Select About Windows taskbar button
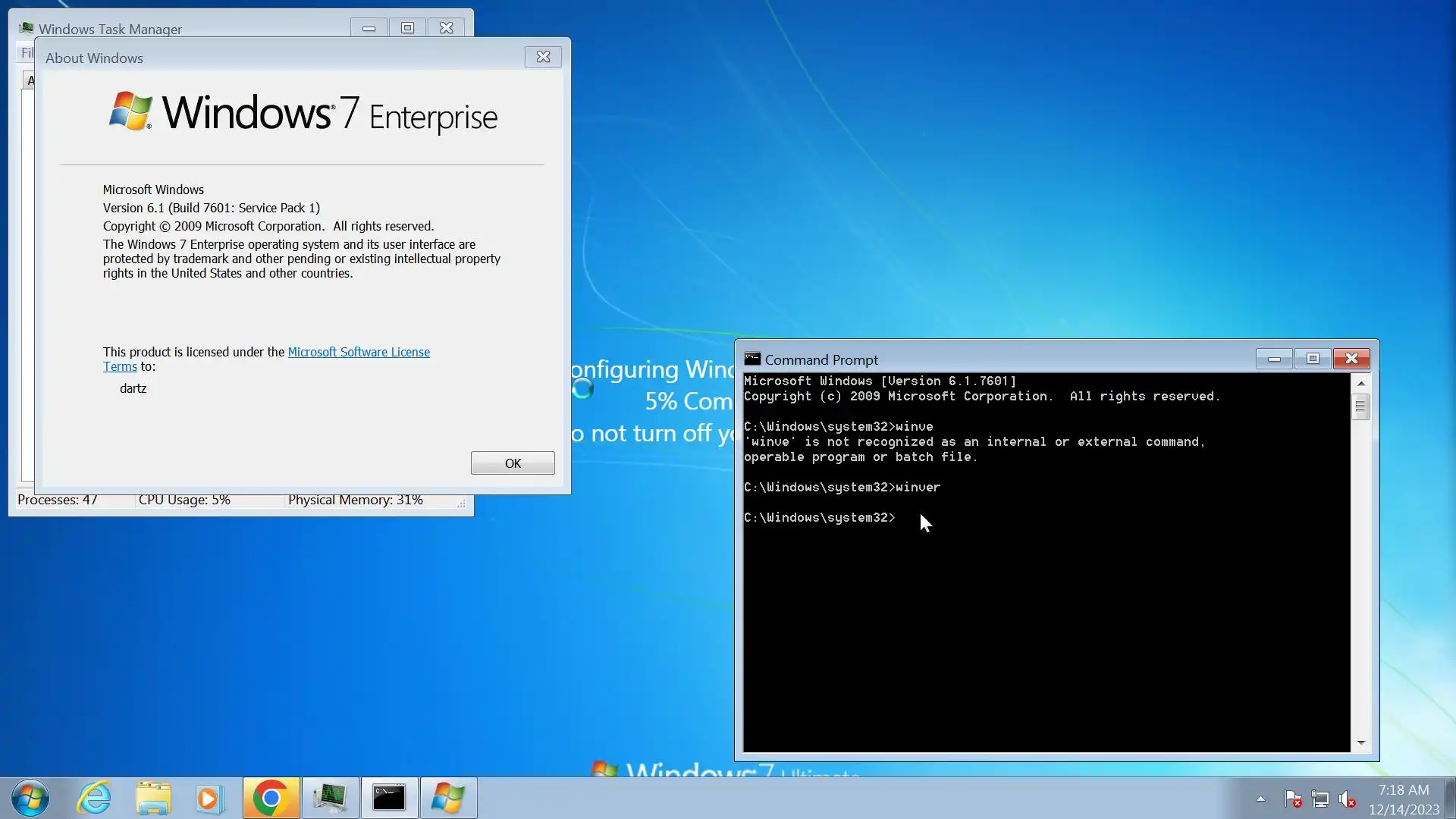 tap(447, 798)
